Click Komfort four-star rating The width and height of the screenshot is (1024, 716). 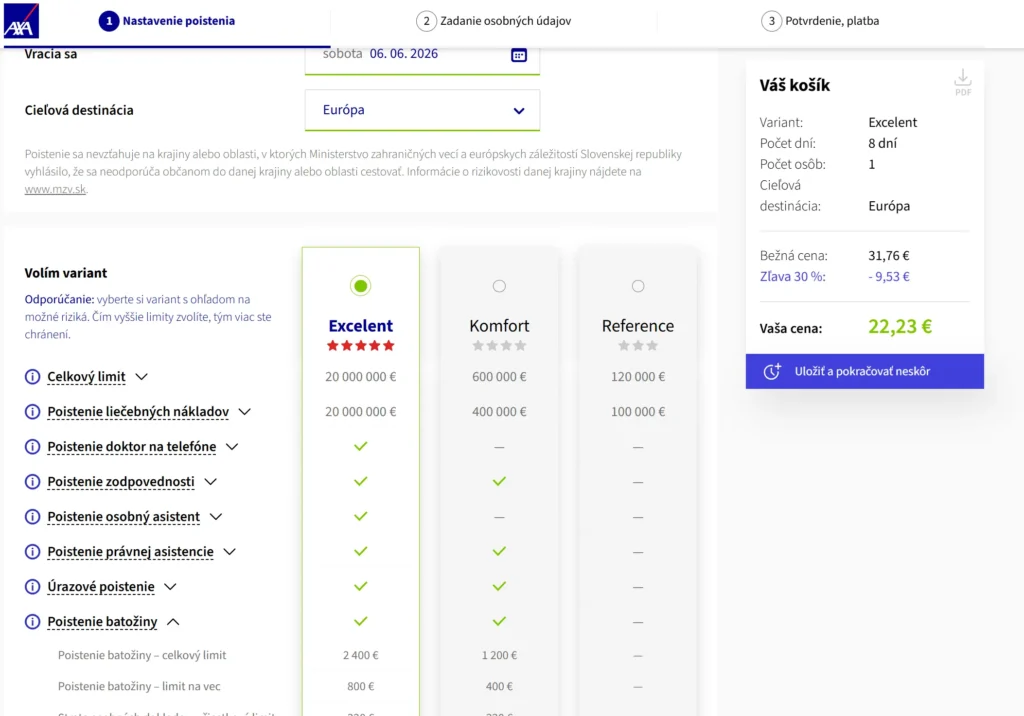click(x=499, y=346)
